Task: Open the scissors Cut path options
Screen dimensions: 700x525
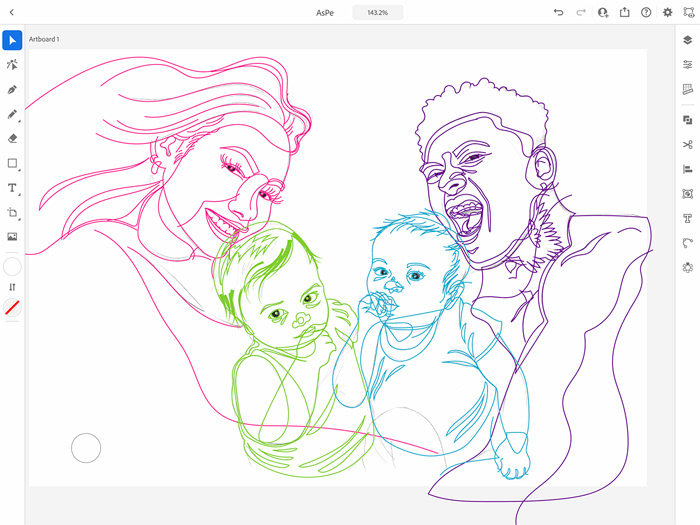Action: 688,145
